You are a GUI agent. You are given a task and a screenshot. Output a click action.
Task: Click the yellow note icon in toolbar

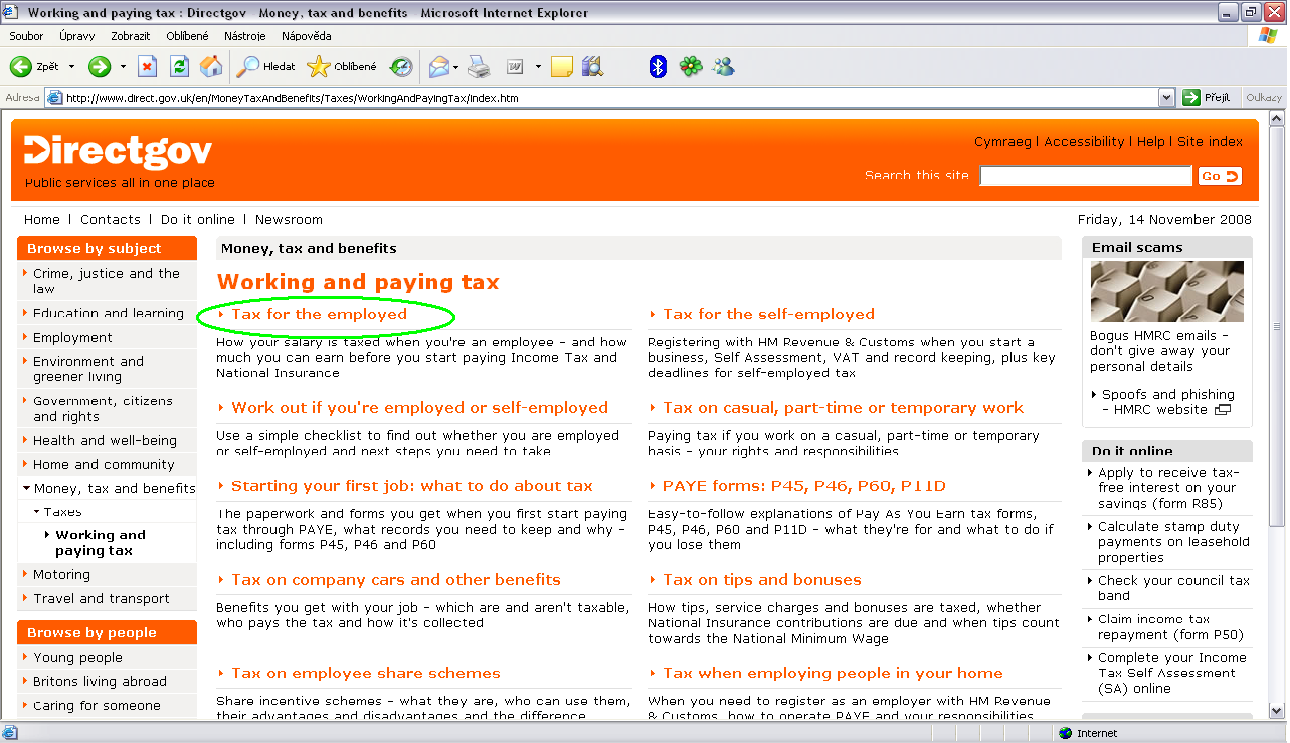click(x=562, y=67)
